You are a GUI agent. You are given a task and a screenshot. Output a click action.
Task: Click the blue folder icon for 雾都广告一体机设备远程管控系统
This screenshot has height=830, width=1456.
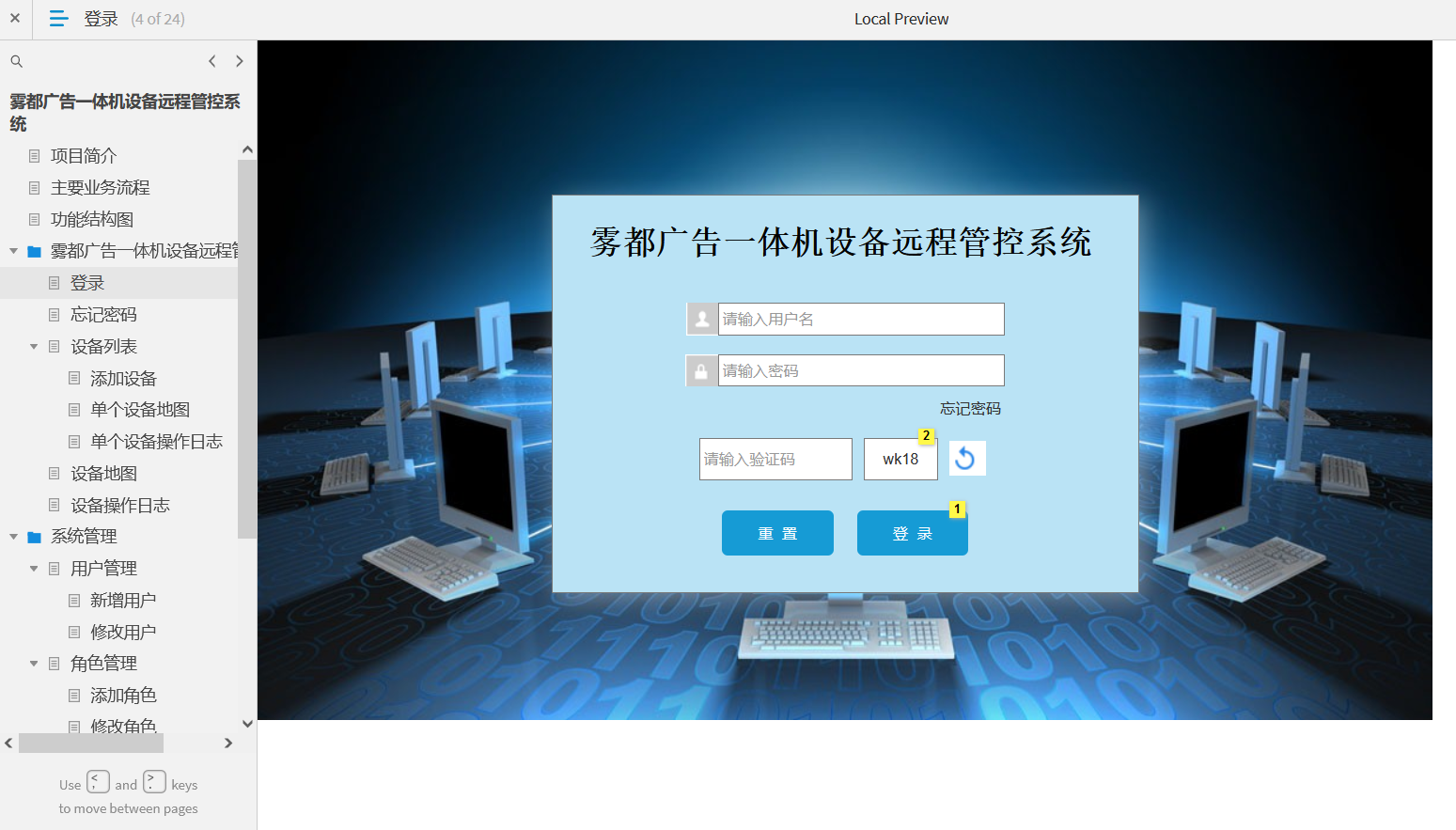tap(35, 251)
